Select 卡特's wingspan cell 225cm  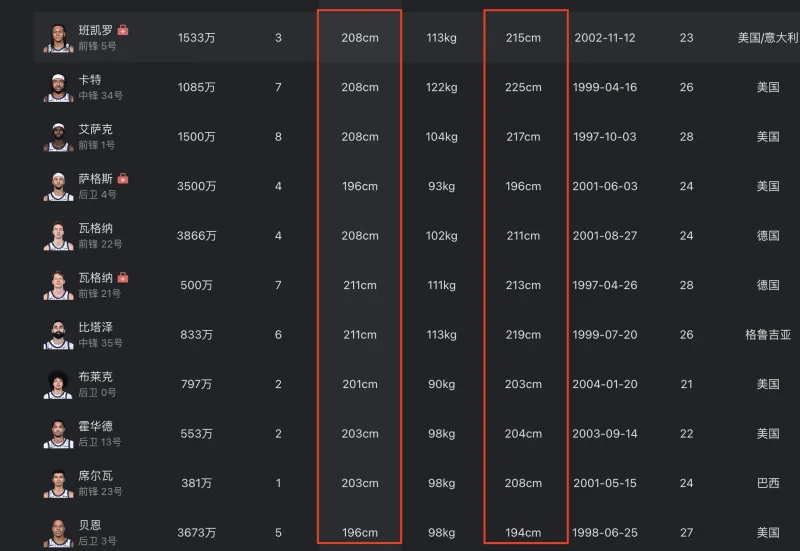pos(523,87)
